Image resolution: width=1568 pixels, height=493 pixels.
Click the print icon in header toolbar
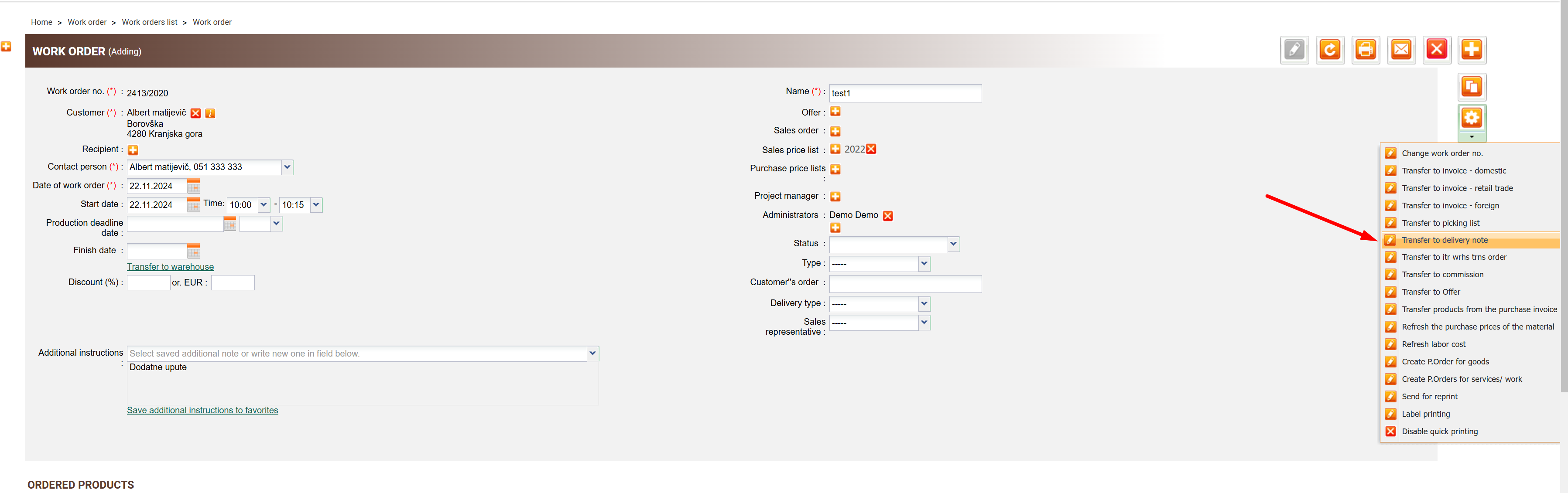1365,50
